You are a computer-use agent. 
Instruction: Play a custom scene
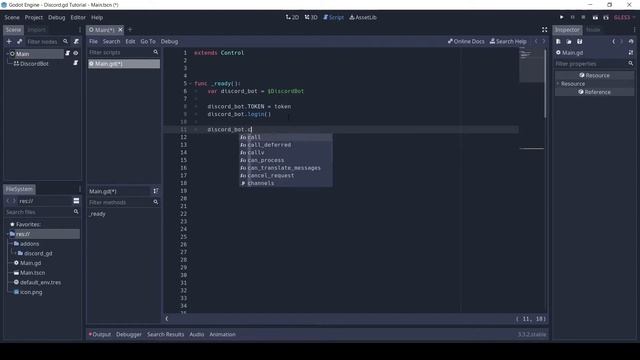606,18
